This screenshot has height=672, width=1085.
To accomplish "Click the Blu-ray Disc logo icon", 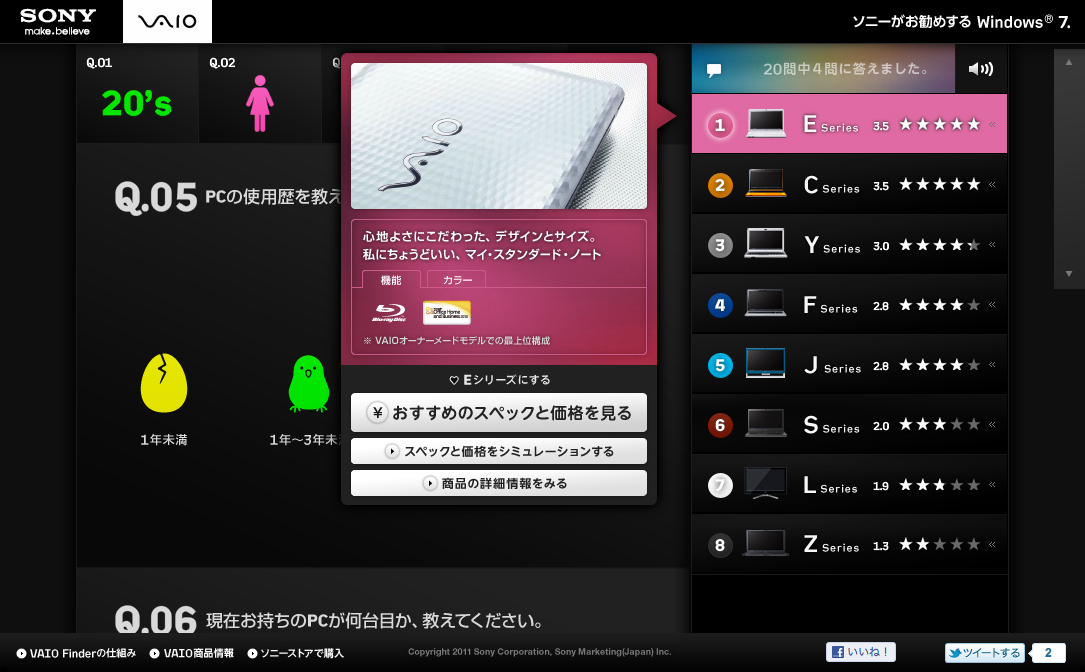I will [389, 313].
